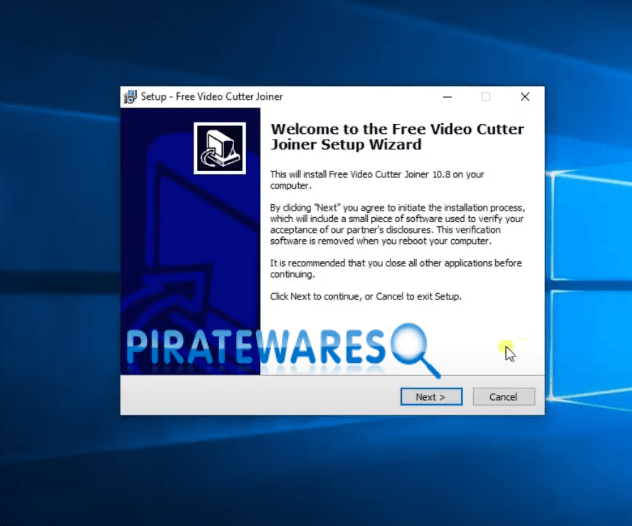This screenshot has width=632, height=526.
Task: Click the paragraph about partner's disclosures
Action: coord(397,224)
